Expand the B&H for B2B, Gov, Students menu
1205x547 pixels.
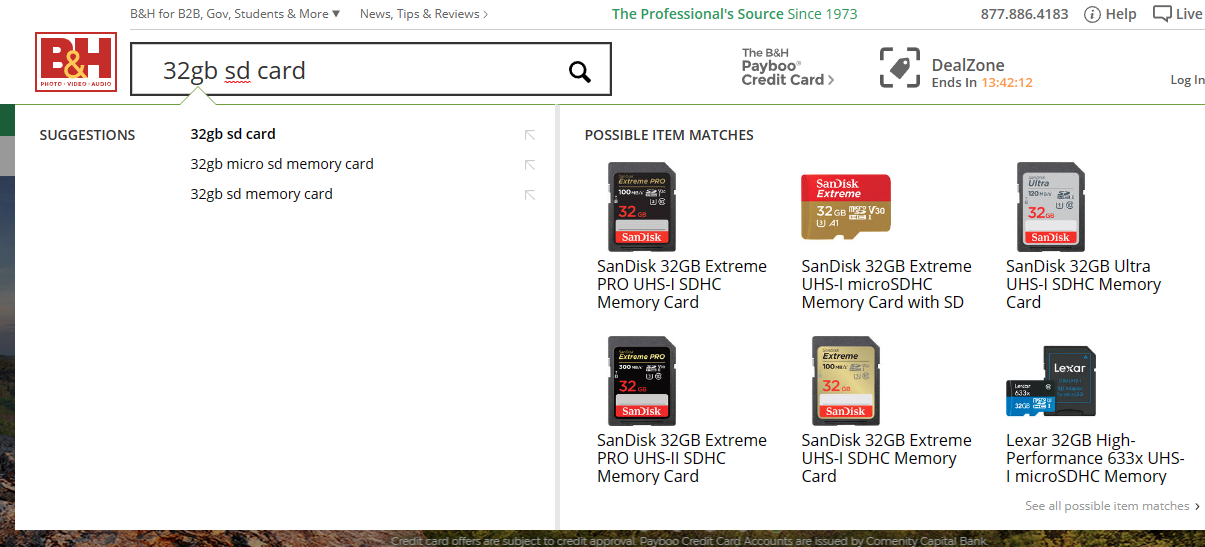click(x=235, y=14)
